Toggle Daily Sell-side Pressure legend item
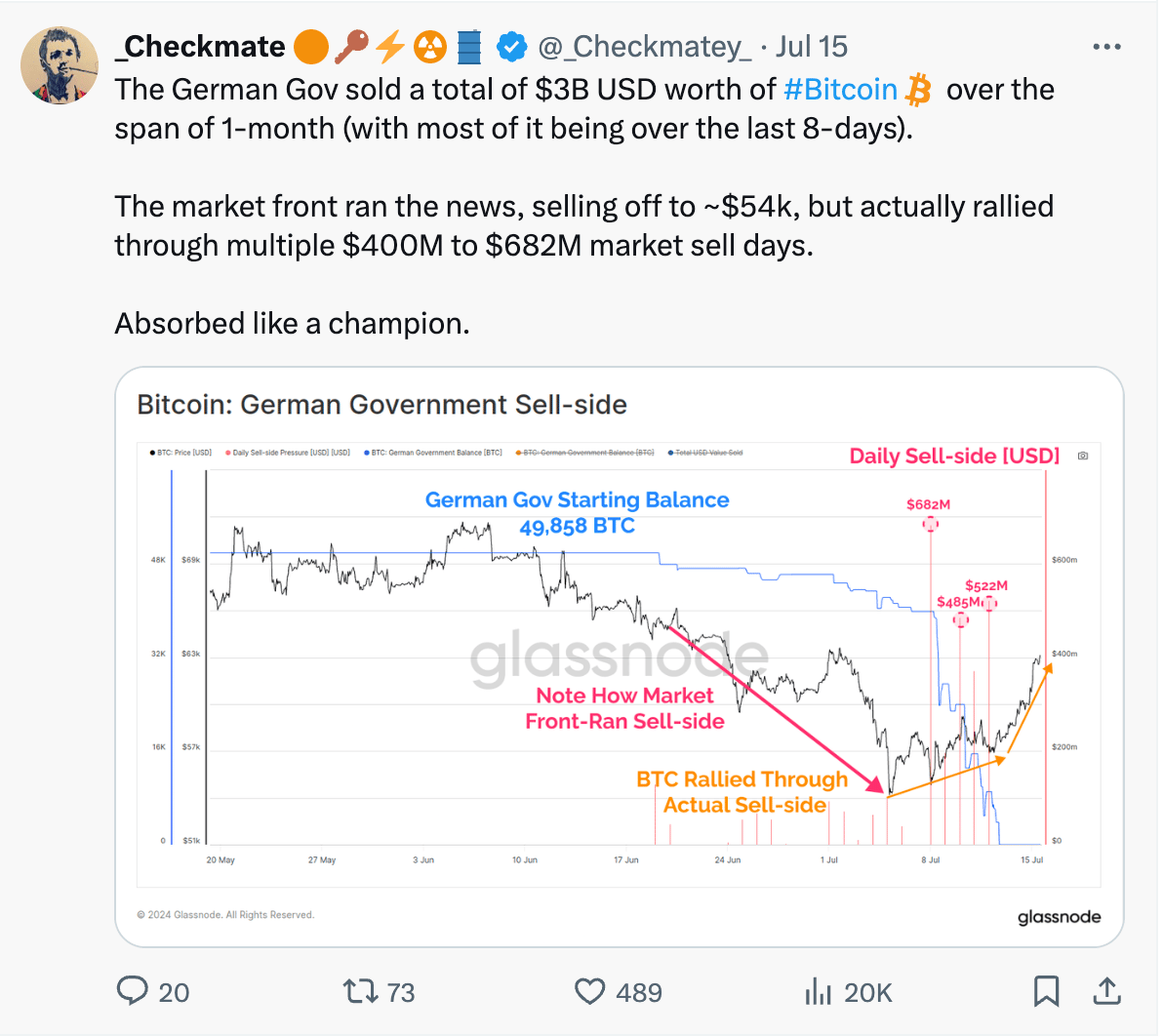 point(288,453)
